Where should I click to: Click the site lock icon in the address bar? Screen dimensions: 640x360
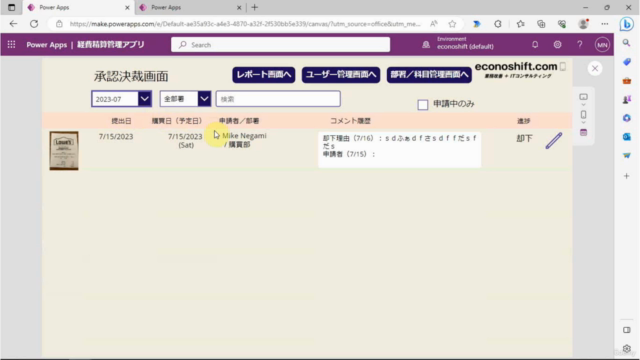click(59, 24)
